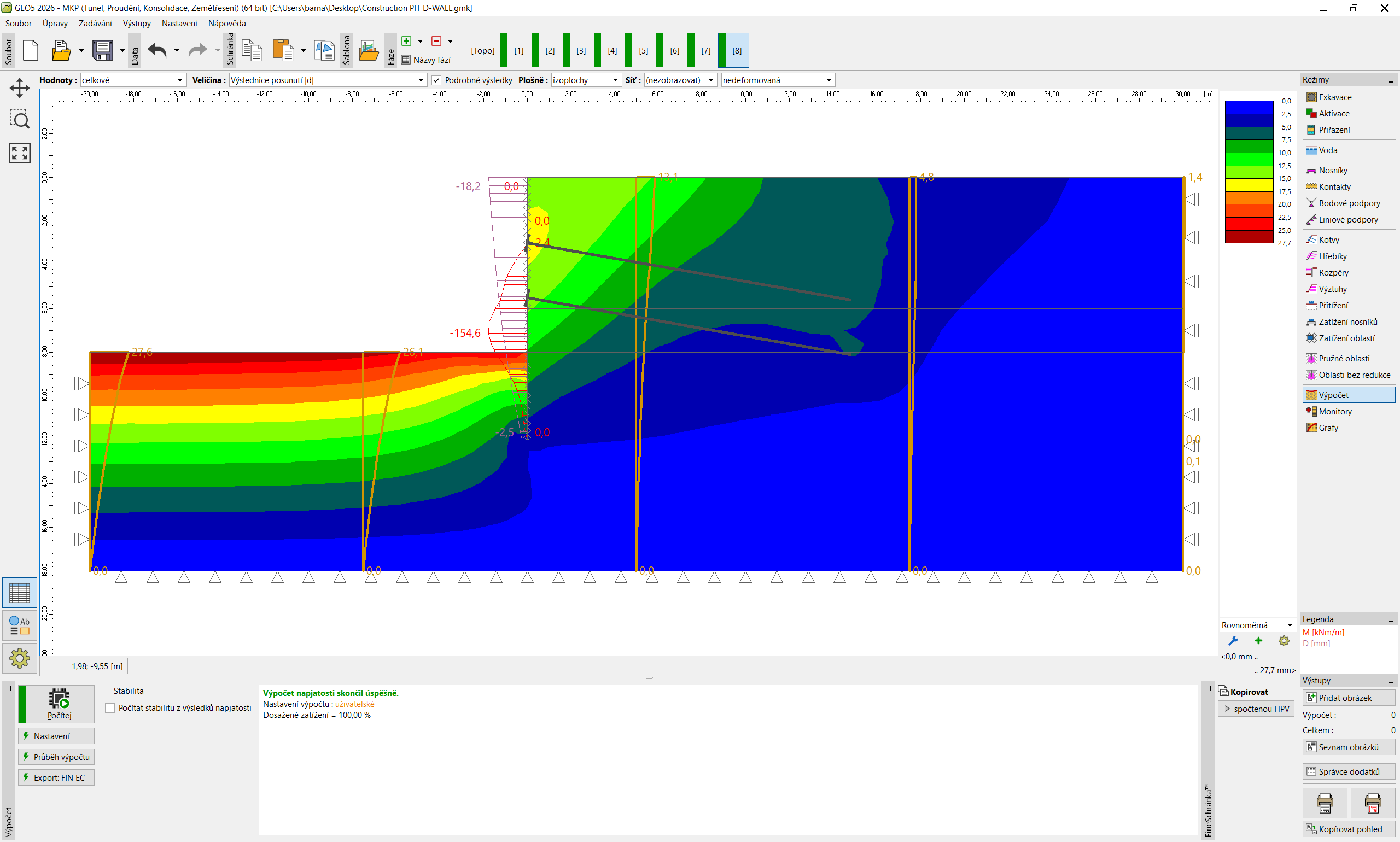
Task: Open the Rovnoměrná scale dropdown
Action: coord(1256,625)
